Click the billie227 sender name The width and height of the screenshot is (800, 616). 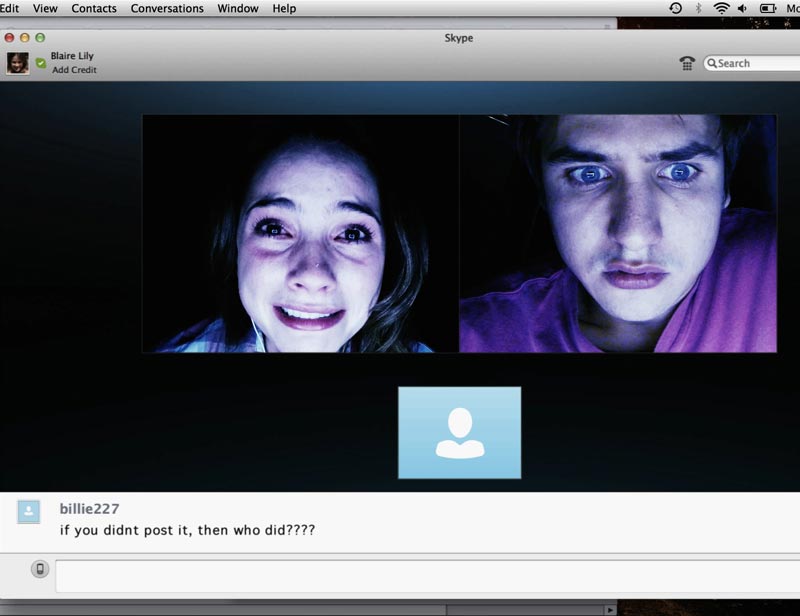(x=89, y=509)
